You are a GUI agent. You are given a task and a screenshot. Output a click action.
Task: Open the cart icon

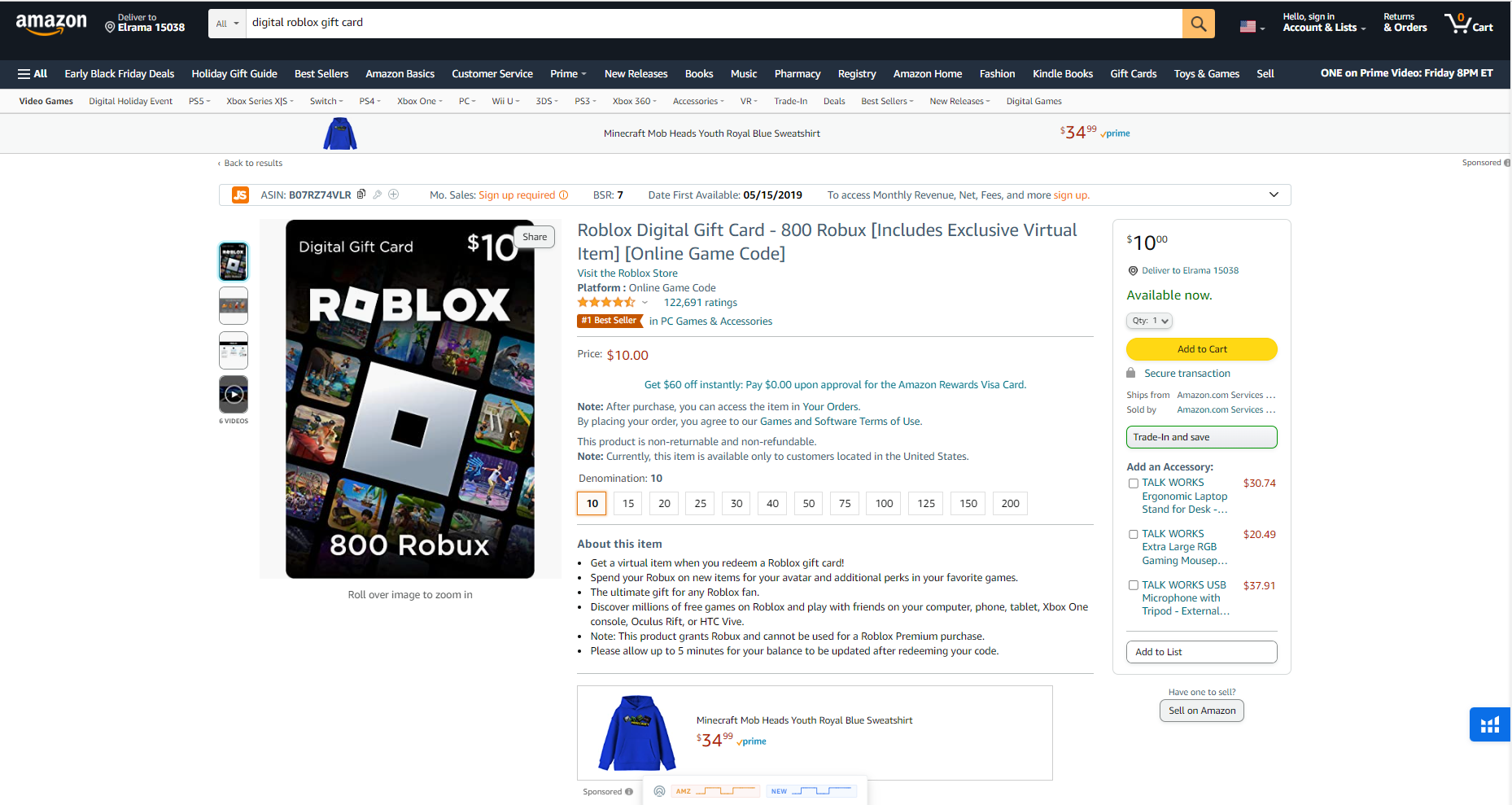1469,24
